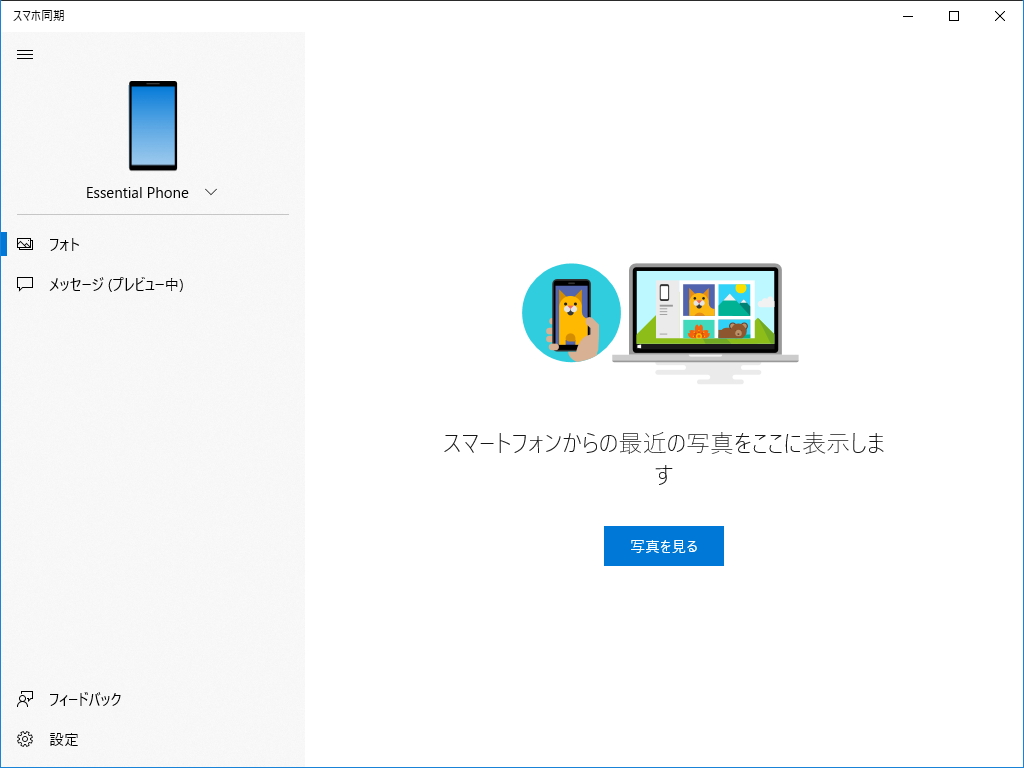Click the 設定 settings gear icon
Image resolution: width=1024 pixels, height=768 pixels.
pos(25,739)
